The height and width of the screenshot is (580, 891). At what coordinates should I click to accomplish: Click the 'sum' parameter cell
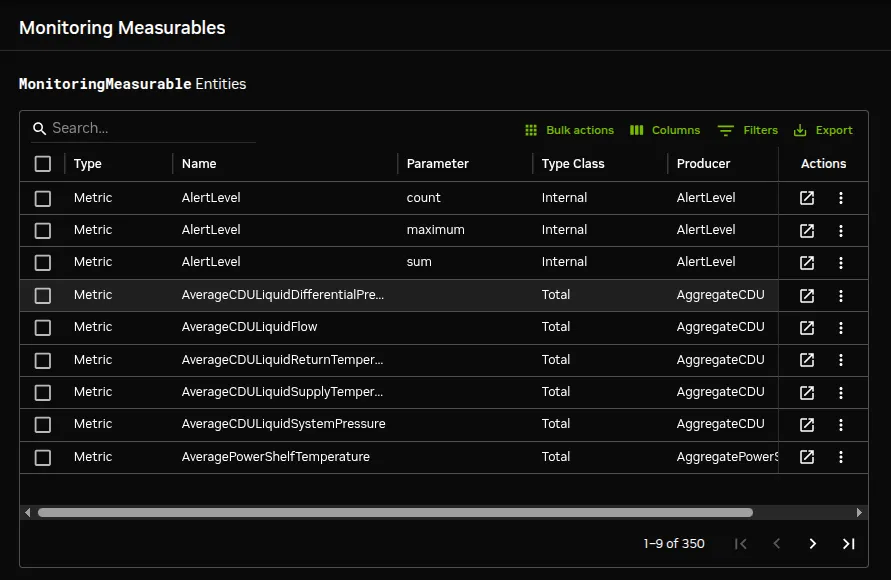click(419, 262)
